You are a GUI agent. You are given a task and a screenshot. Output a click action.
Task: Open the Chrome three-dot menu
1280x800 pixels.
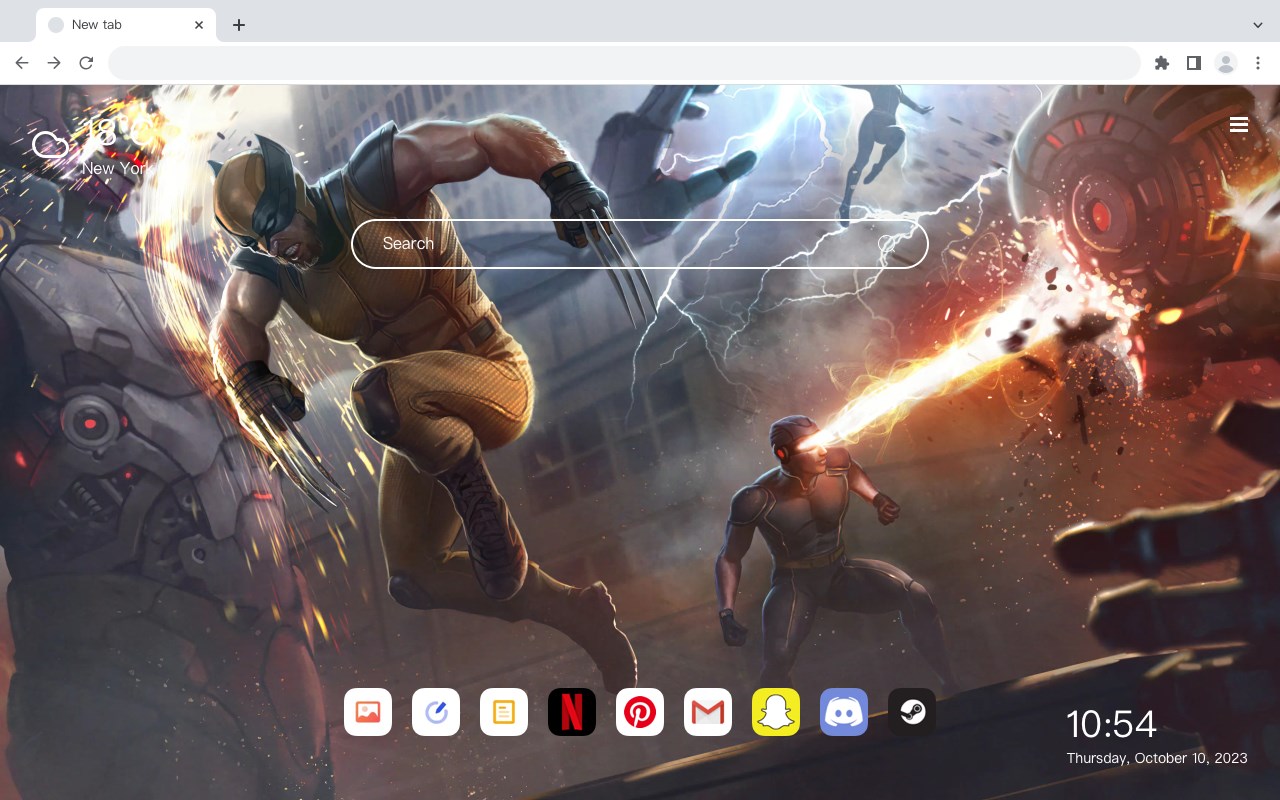click(1258, 63)
